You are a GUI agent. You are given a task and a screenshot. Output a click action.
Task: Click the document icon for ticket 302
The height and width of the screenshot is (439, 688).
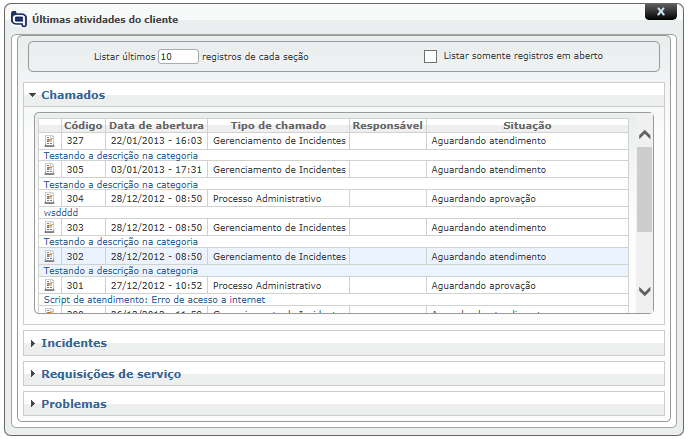click(49, 257)
